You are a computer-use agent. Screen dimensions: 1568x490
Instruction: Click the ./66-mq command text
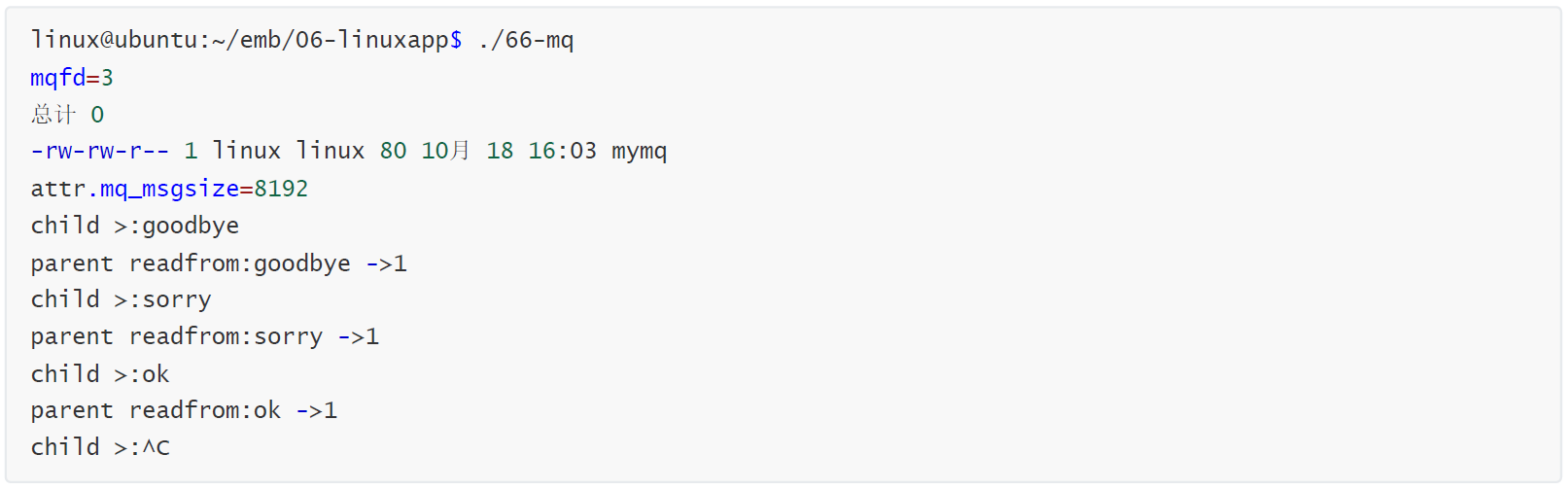point(526,40)
